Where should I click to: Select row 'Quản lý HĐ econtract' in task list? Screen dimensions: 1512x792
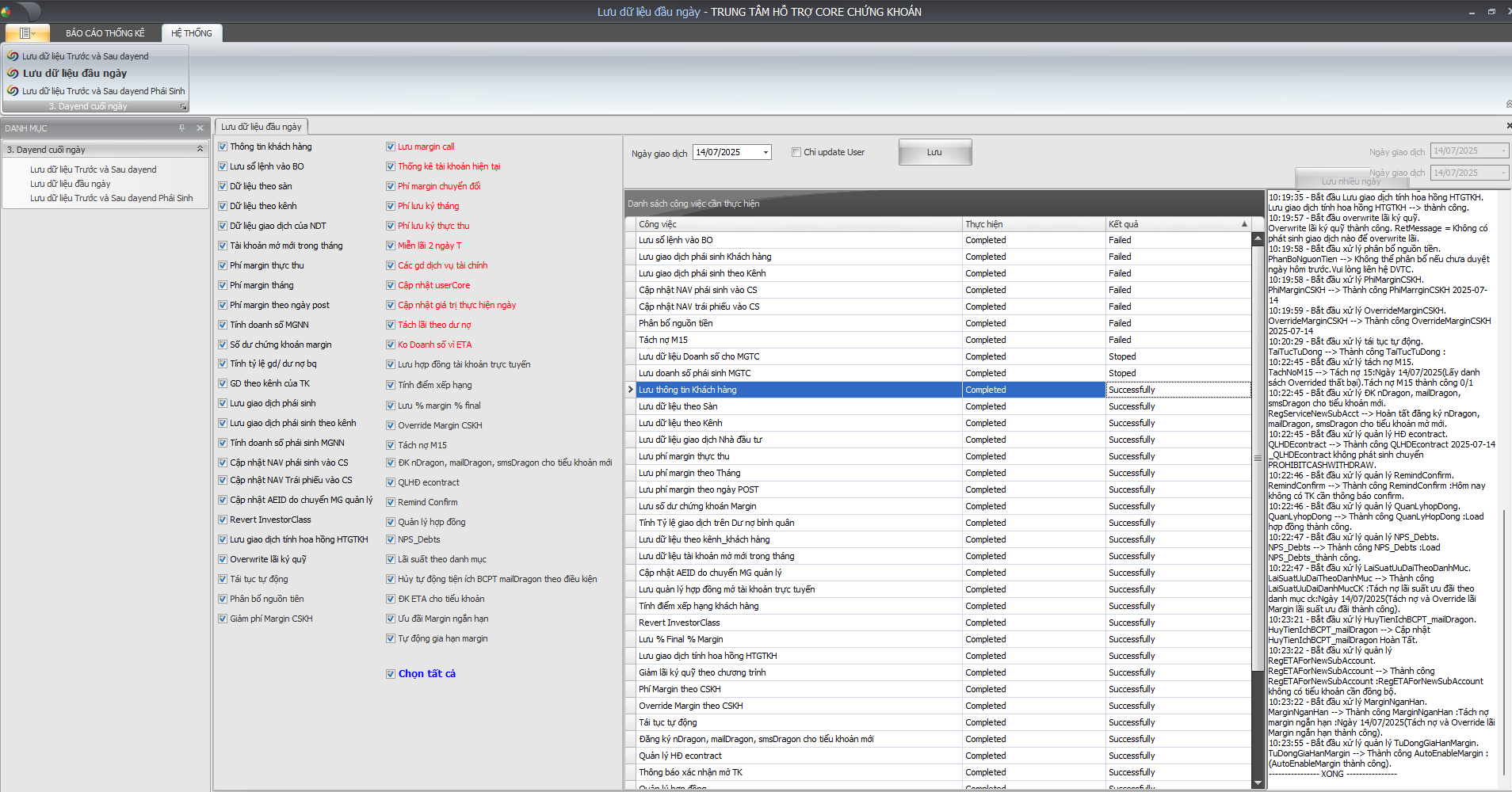(939, 756)
